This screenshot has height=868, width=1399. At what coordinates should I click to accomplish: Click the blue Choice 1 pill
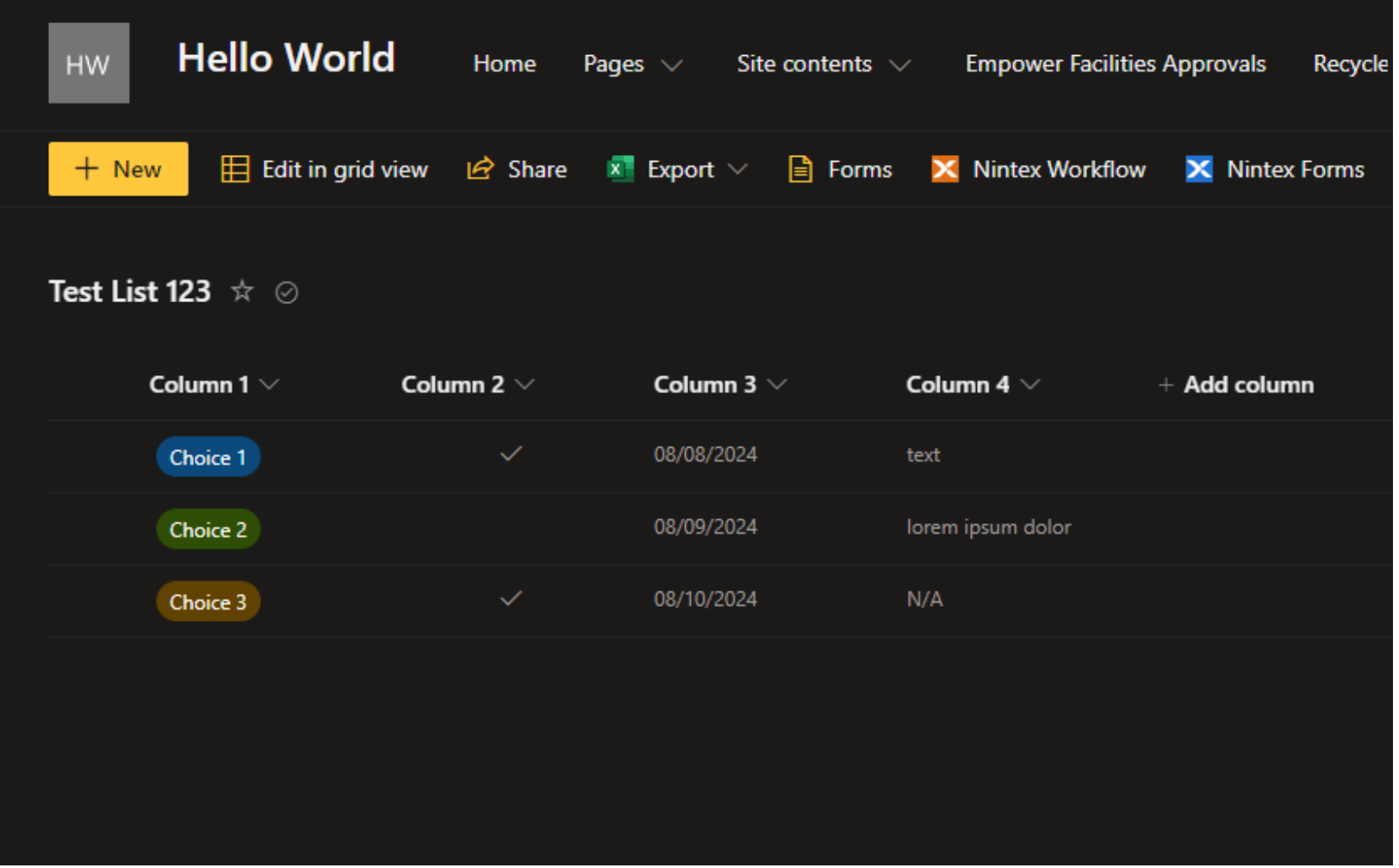click(208, 457)
